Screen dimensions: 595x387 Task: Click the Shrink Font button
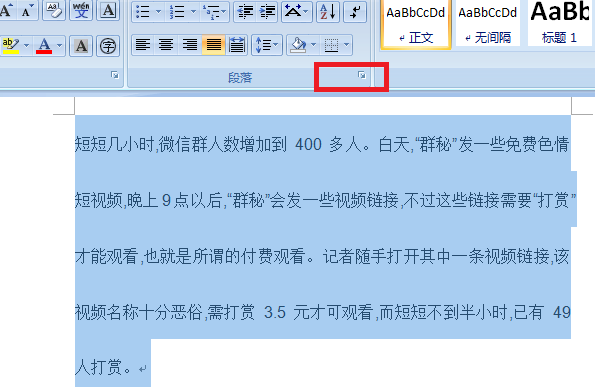coord(27,10)
